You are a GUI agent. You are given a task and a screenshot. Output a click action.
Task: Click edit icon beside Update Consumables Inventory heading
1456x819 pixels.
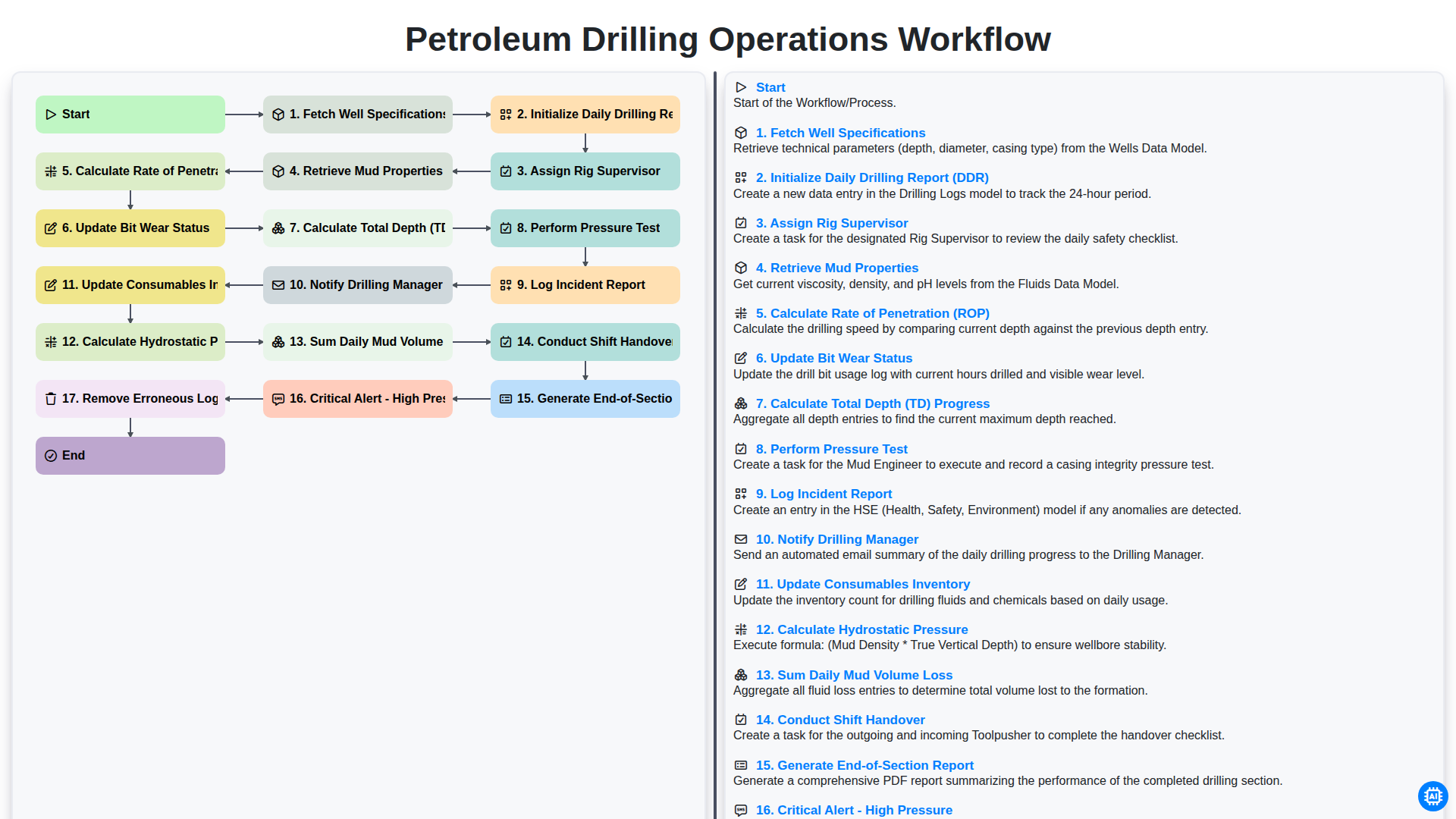[741, 584]
